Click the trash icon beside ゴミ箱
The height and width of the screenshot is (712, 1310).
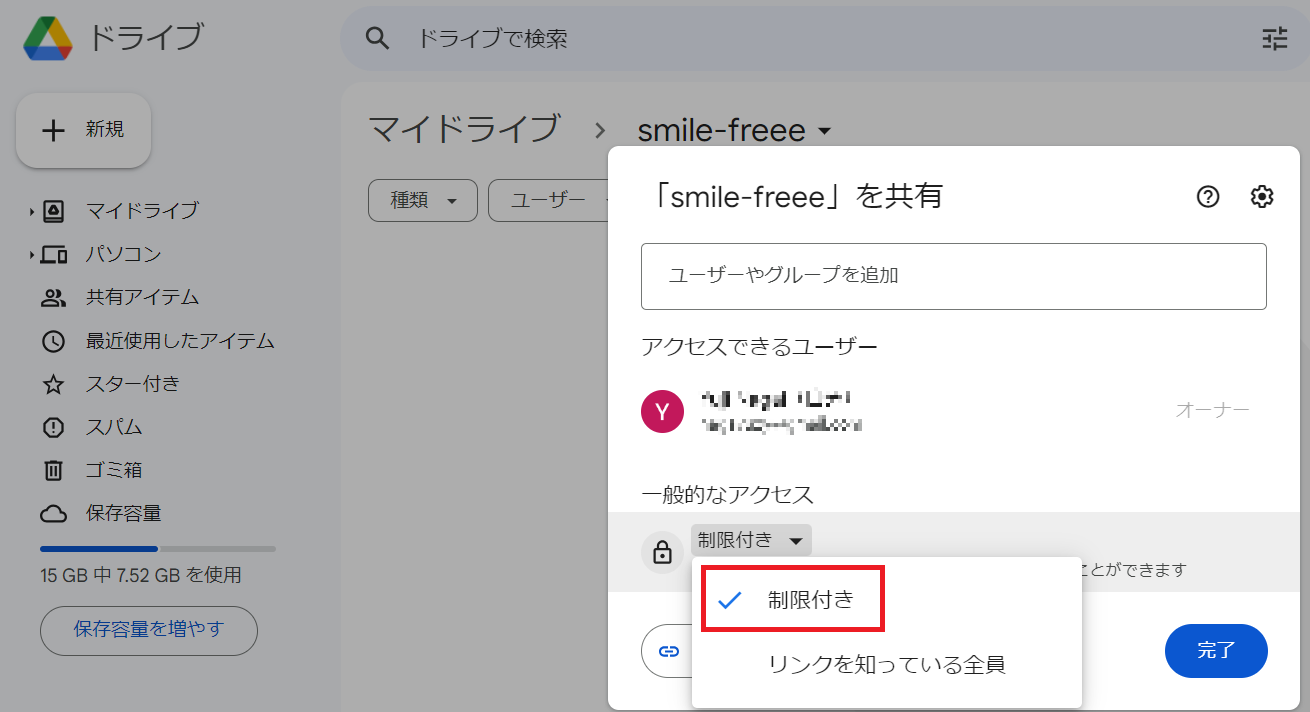coord(53,470)
